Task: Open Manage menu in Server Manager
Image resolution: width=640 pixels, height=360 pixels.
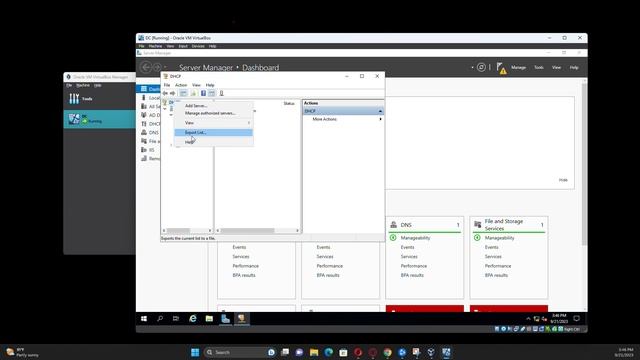Action: 518,67
